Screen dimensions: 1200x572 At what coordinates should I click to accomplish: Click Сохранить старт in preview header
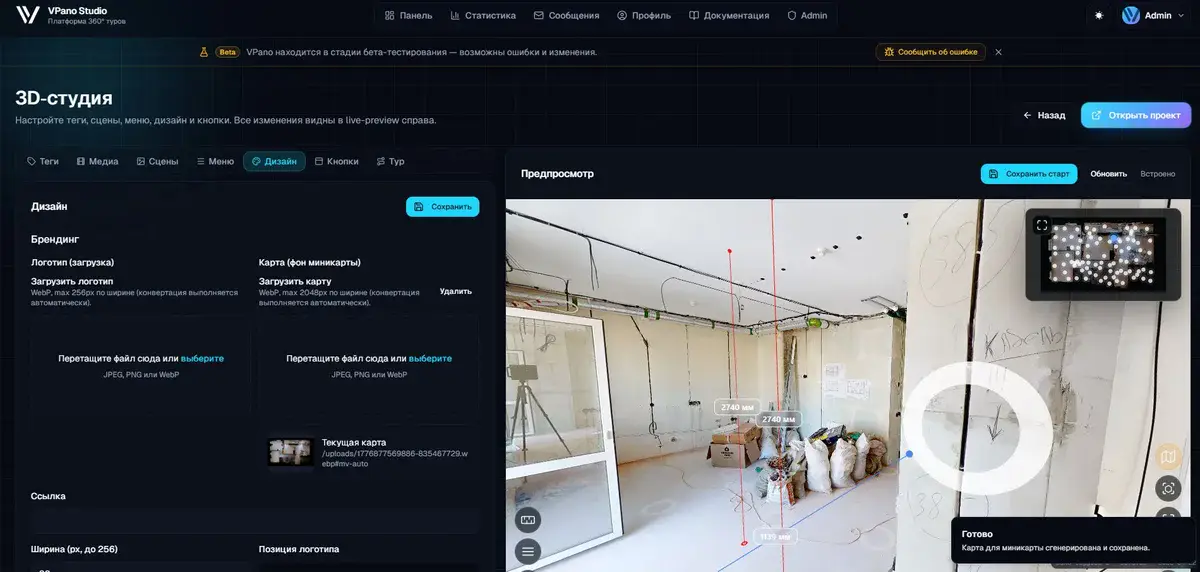(x=1029, y=174)
